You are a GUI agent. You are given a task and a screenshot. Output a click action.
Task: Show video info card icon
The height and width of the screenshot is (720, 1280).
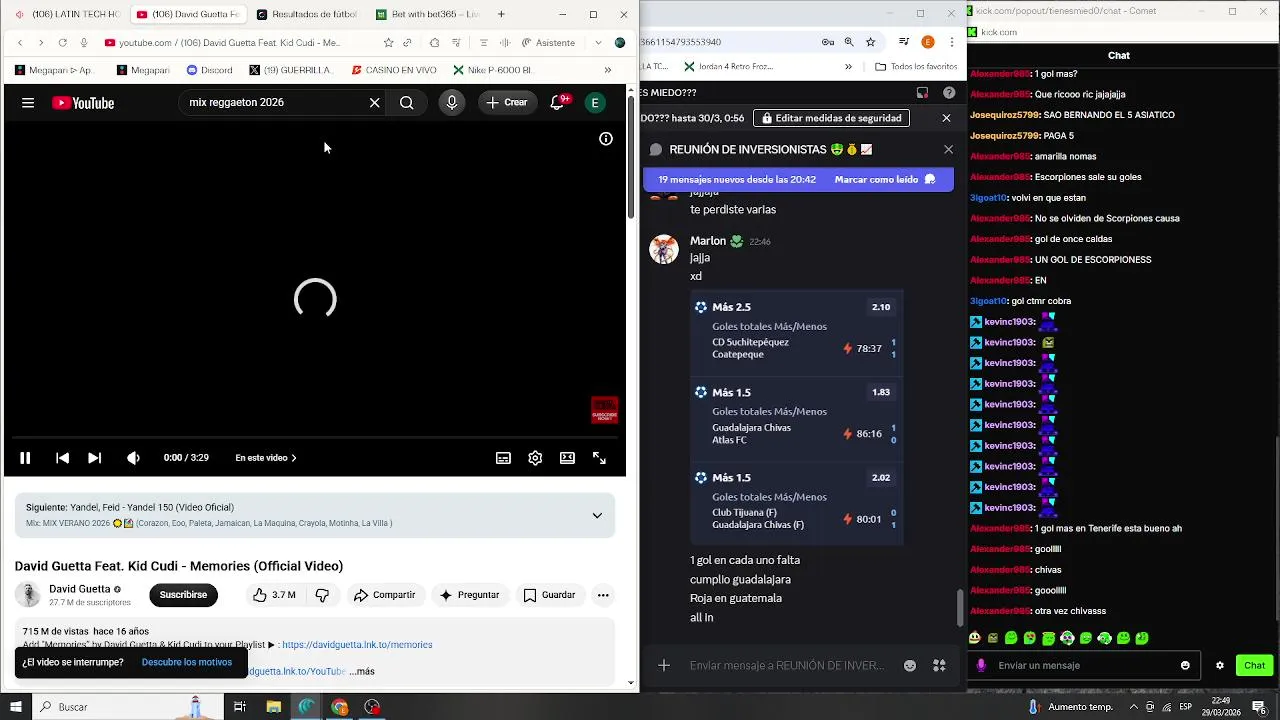click(606, 139)
